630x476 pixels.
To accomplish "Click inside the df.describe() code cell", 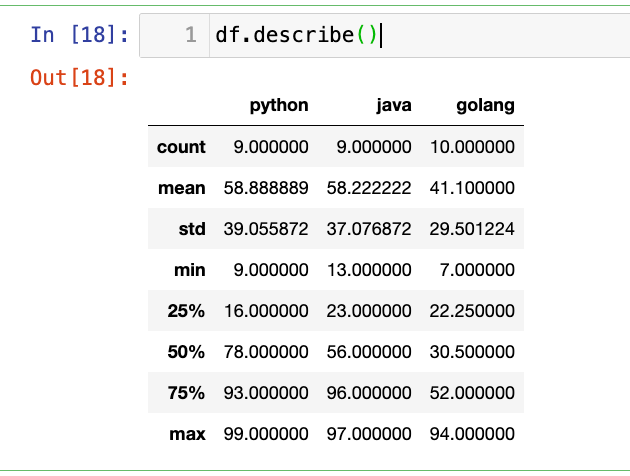I will point(400,35).
